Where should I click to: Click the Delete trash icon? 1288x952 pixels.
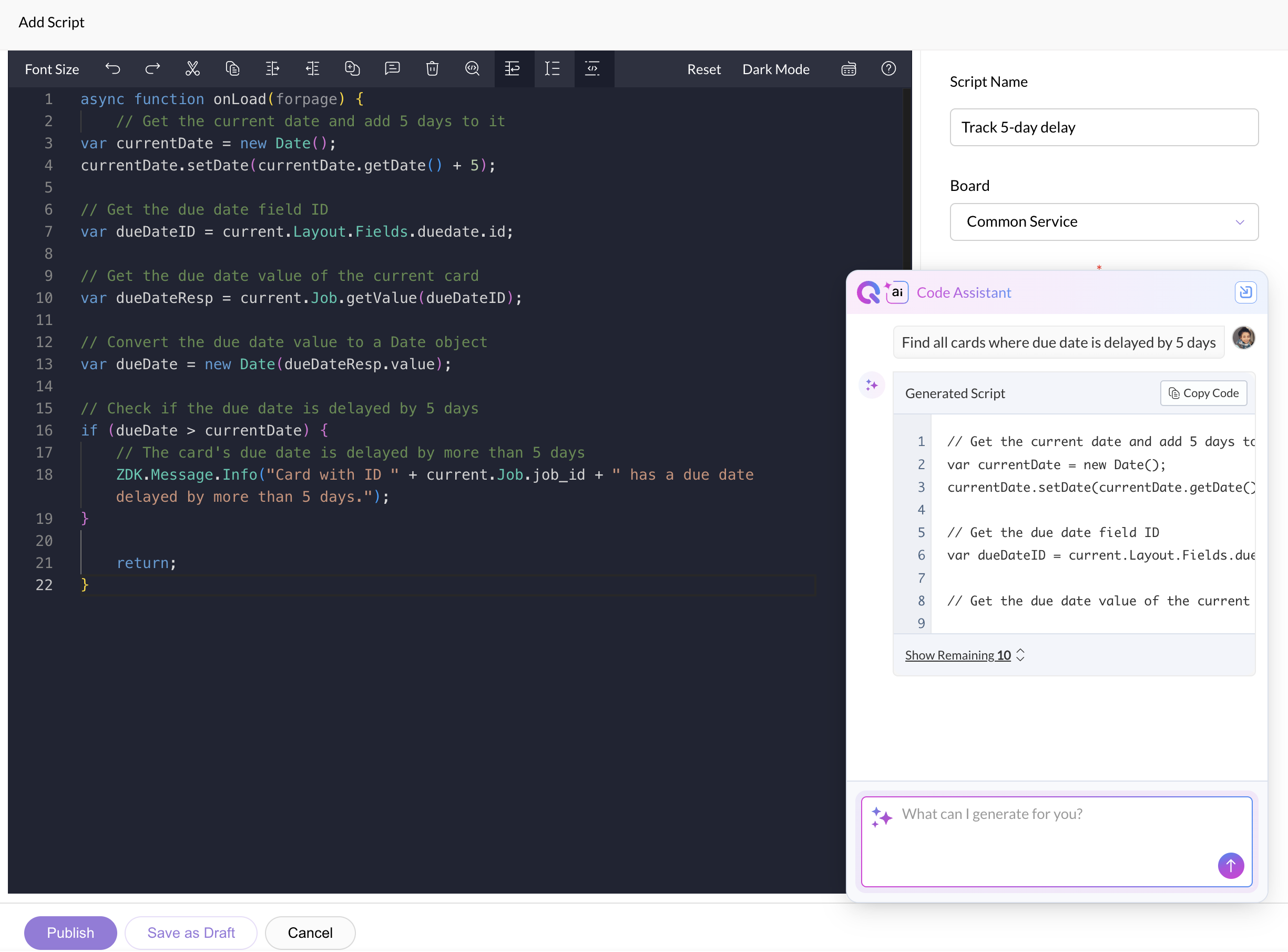tap(432, 69)
